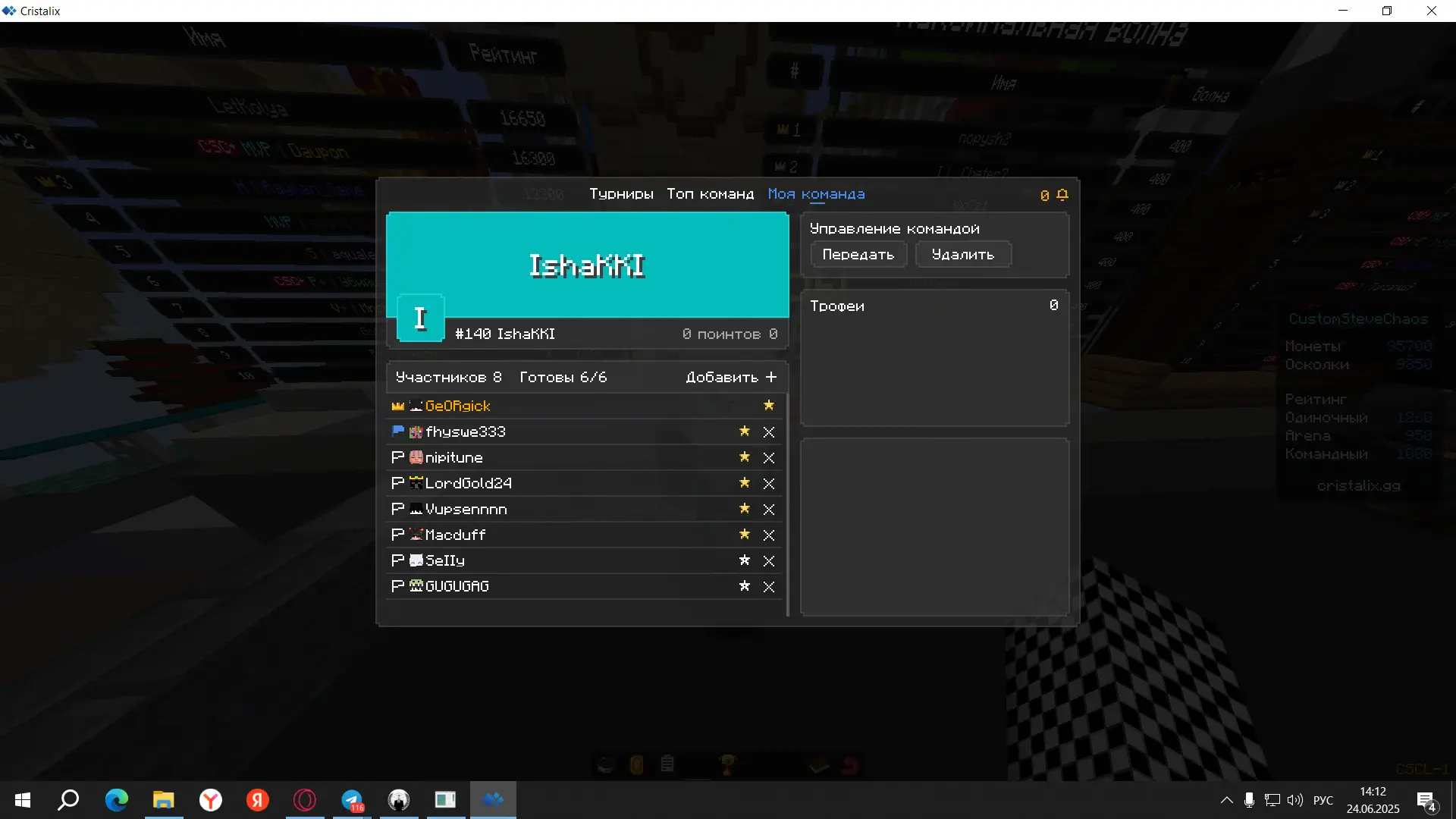The image size is (1456, 819).
Task: Toggle the star for Ge0Rgick
Action: (769, 406)
